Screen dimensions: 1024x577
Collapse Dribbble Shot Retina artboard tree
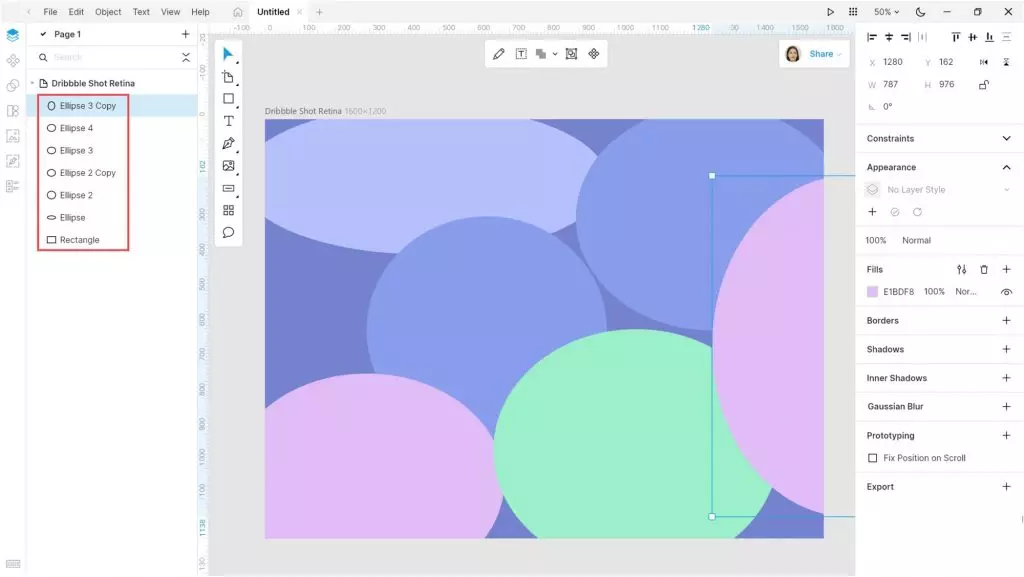(x=32, y=83)
